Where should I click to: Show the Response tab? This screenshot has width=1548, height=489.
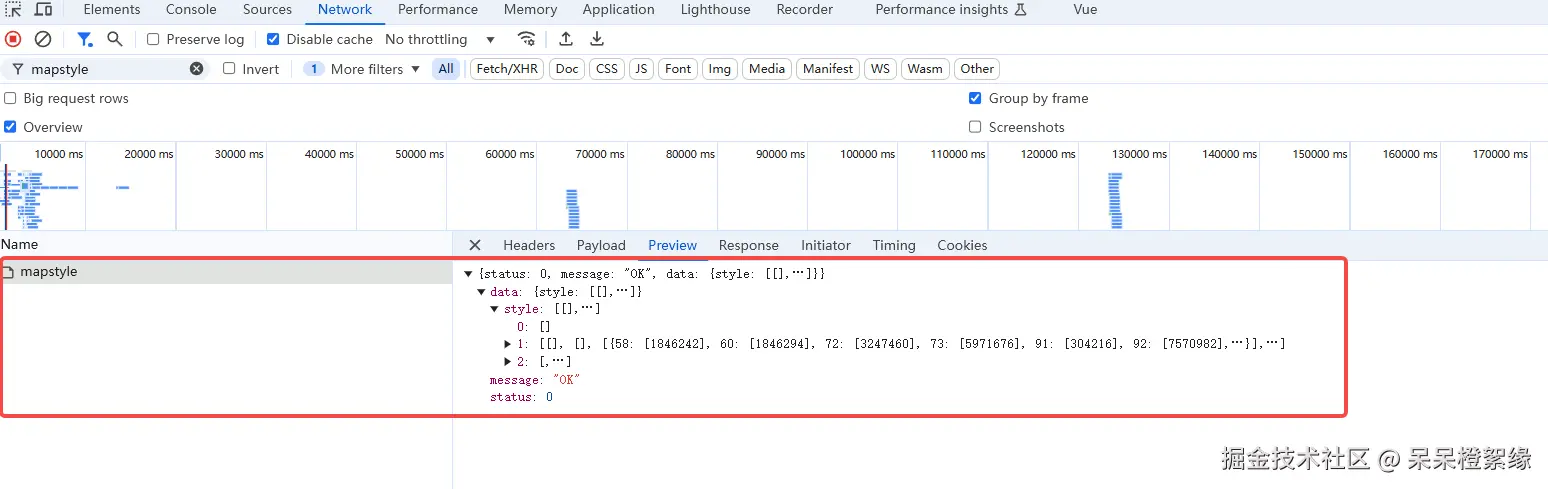pos(749,245)
